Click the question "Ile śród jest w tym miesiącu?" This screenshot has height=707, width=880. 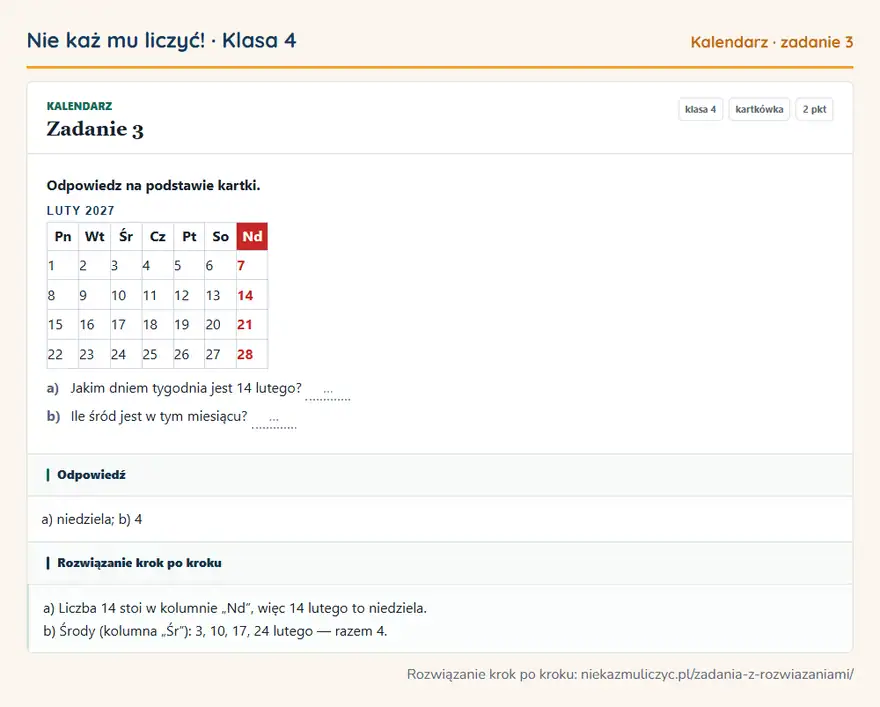[159, 416]
